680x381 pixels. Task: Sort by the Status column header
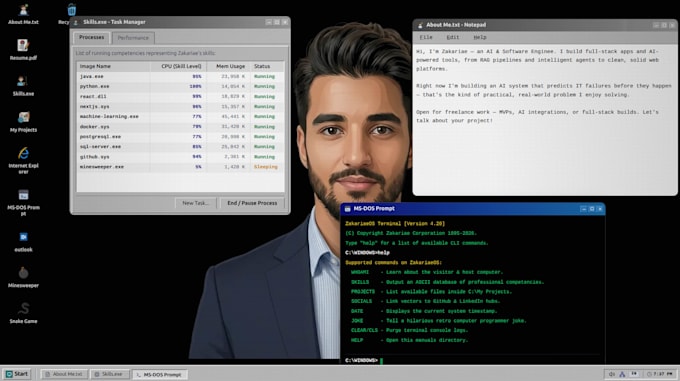click(268, 66)
